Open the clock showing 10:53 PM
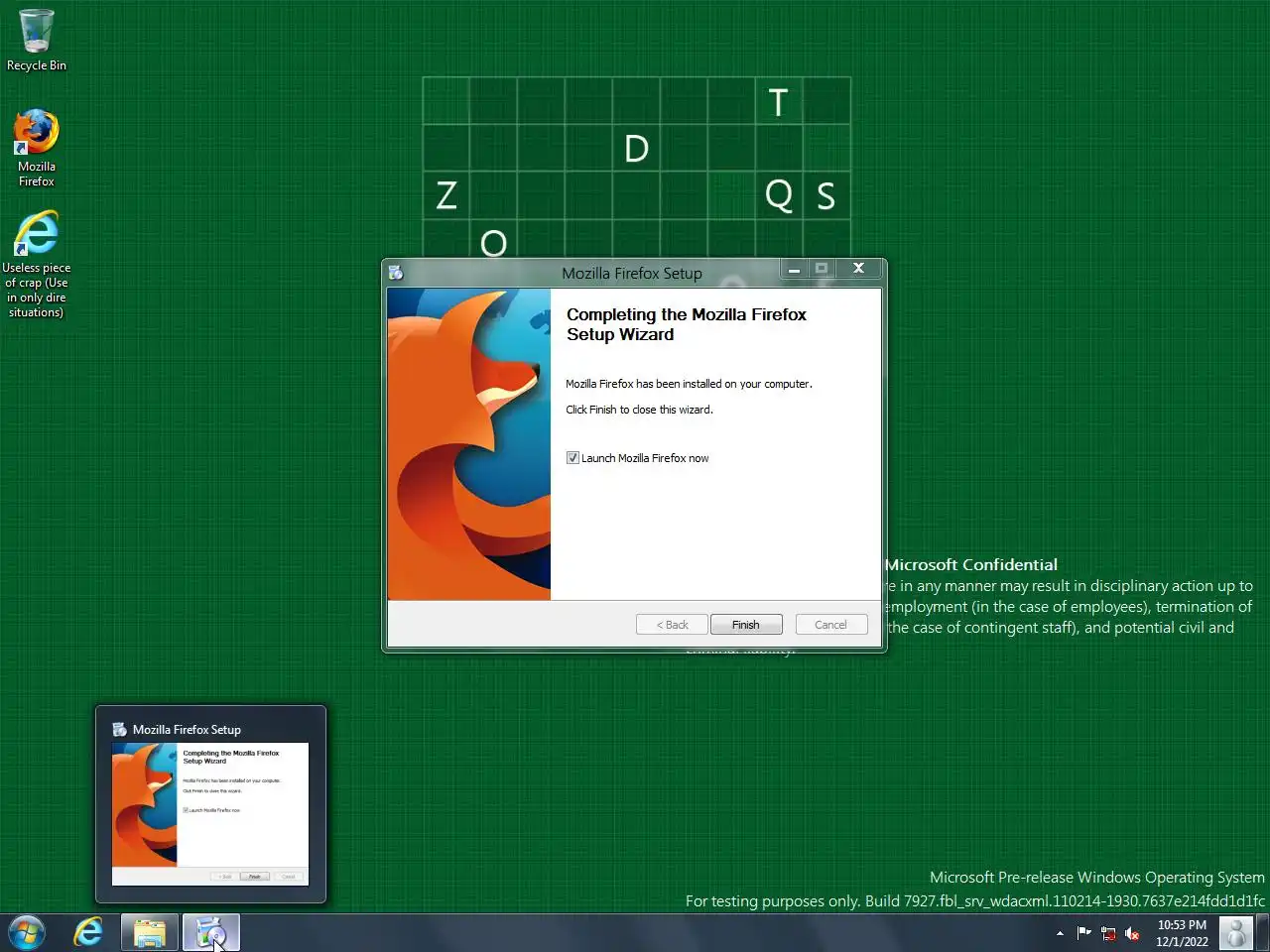The width and height of the screenshot is (1270, 952). pyautogui.click(x=1182, y=933)
